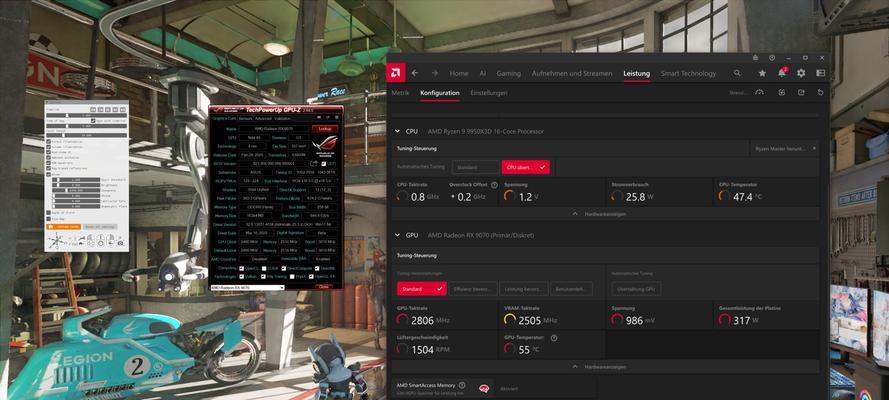Click the BIOS share icon in GPU-Z
Image resolution: width=889 pixels, height=400 pixels.
click(x=314, y=163)
